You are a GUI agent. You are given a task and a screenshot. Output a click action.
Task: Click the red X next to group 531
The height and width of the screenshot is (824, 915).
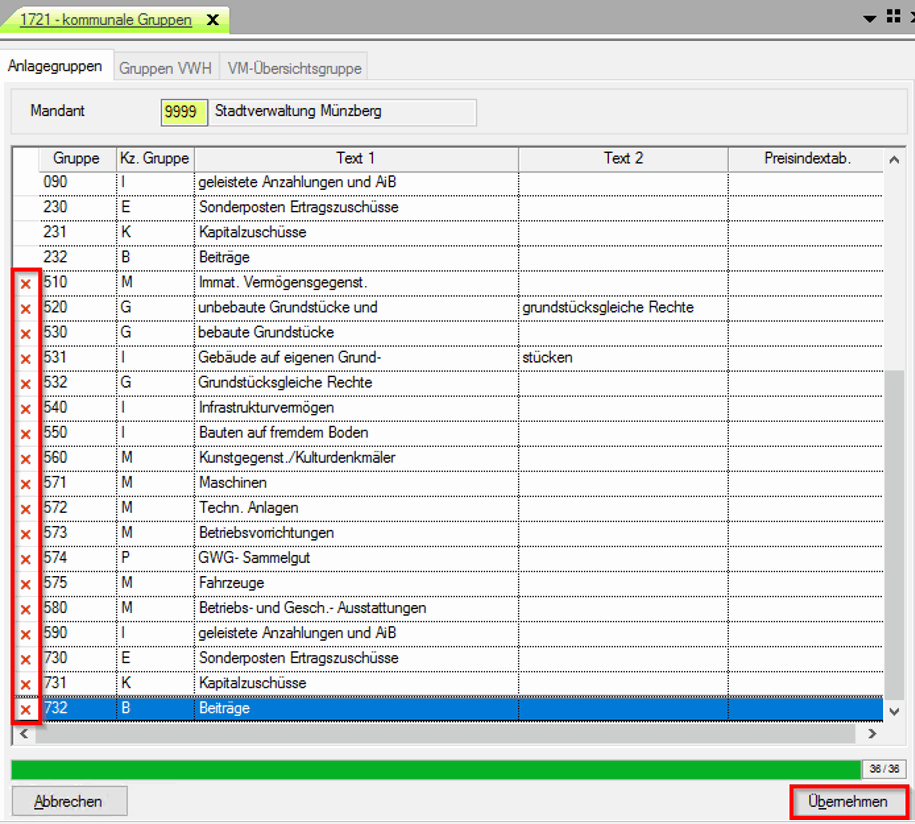coord(26,358)
